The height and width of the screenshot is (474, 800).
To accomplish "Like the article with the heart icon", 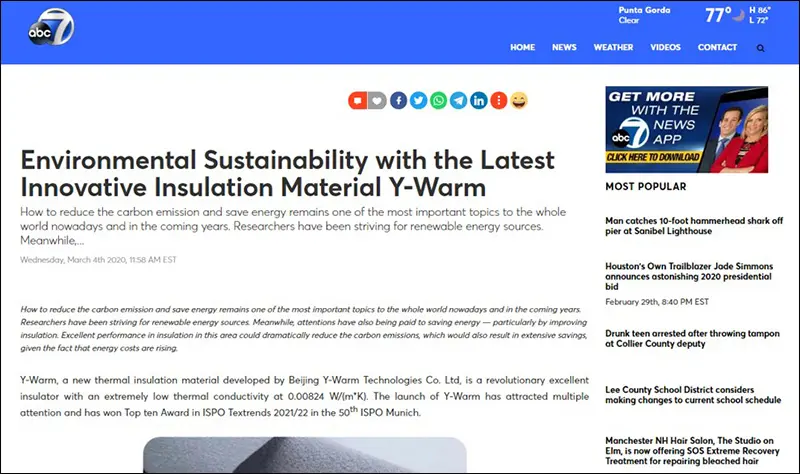I will 376,100.
